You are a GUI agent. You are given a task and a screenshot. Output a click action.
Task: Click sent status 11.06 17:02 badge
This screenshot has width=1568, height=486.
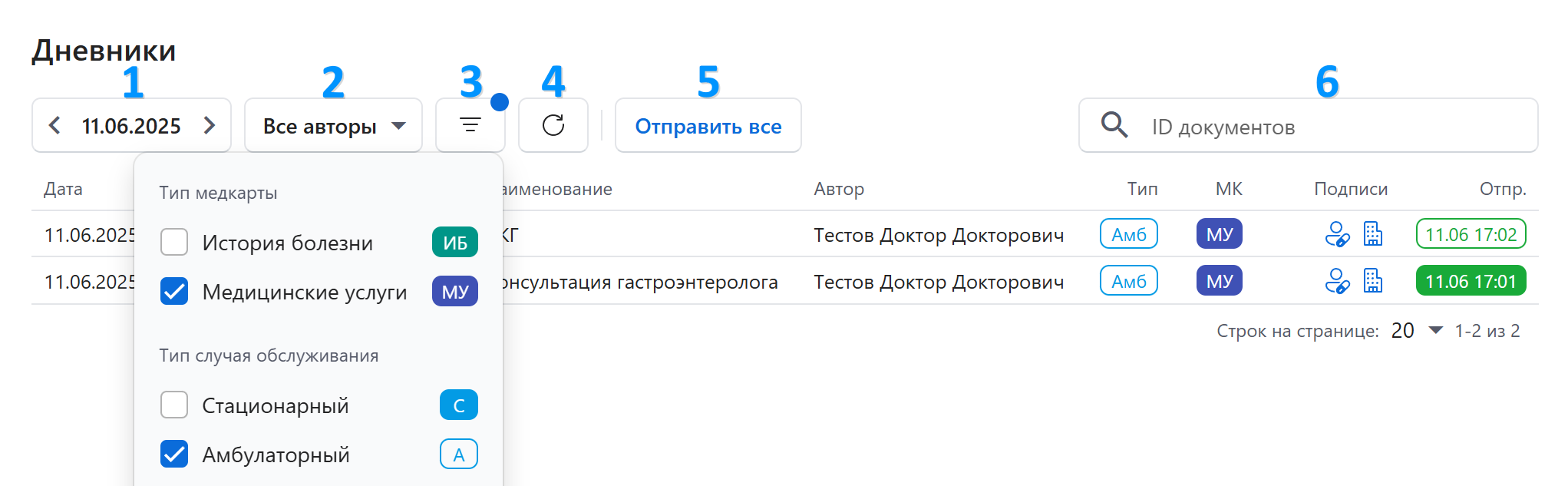(1471, 234)
